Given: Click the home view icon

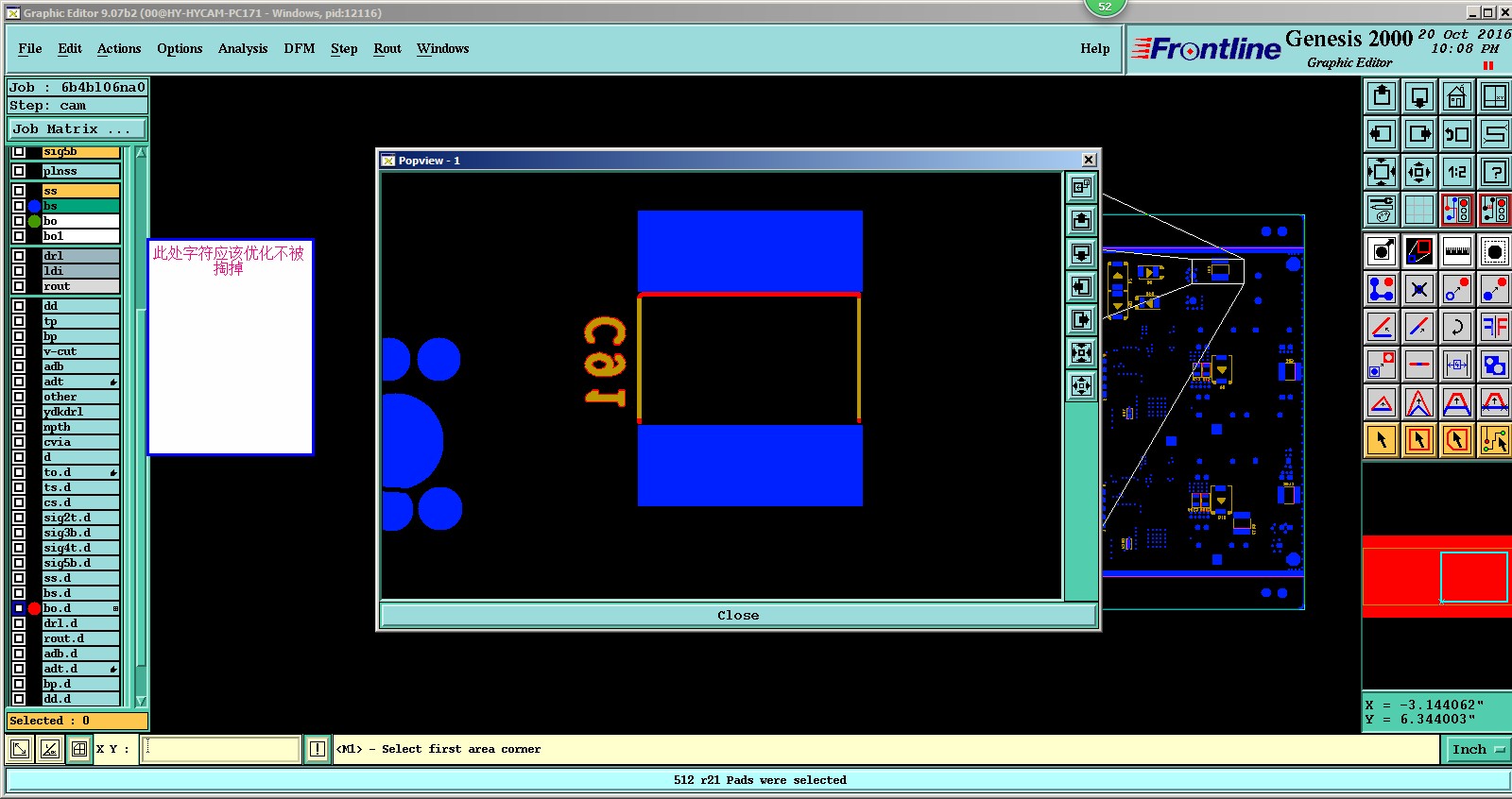Looking at the screenshot, I should tap(1457, 96).
